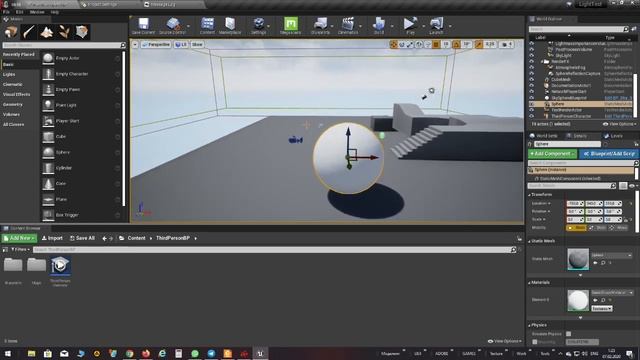Viewport: 640px width, 360px height.
Task: Open the Blueprints toolbar icon
Action: point(320,24)
